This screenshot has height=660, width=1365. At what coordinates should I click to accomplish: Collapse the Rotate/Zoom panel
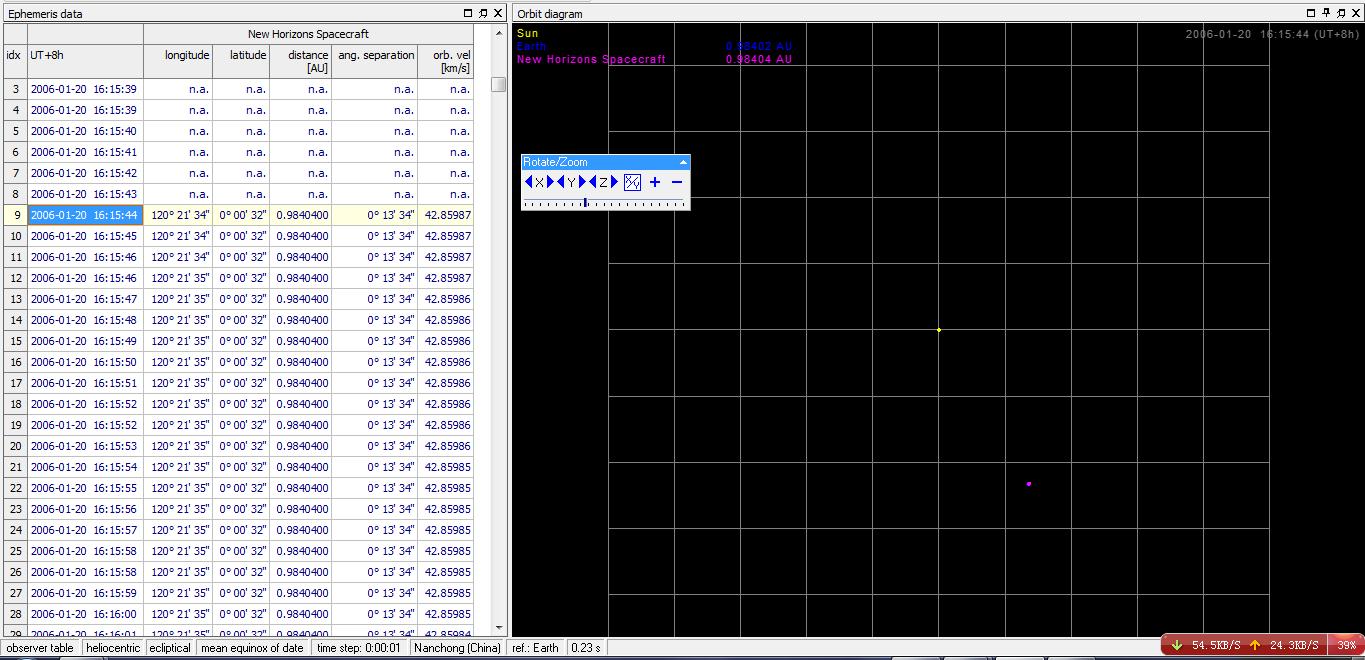683,162
